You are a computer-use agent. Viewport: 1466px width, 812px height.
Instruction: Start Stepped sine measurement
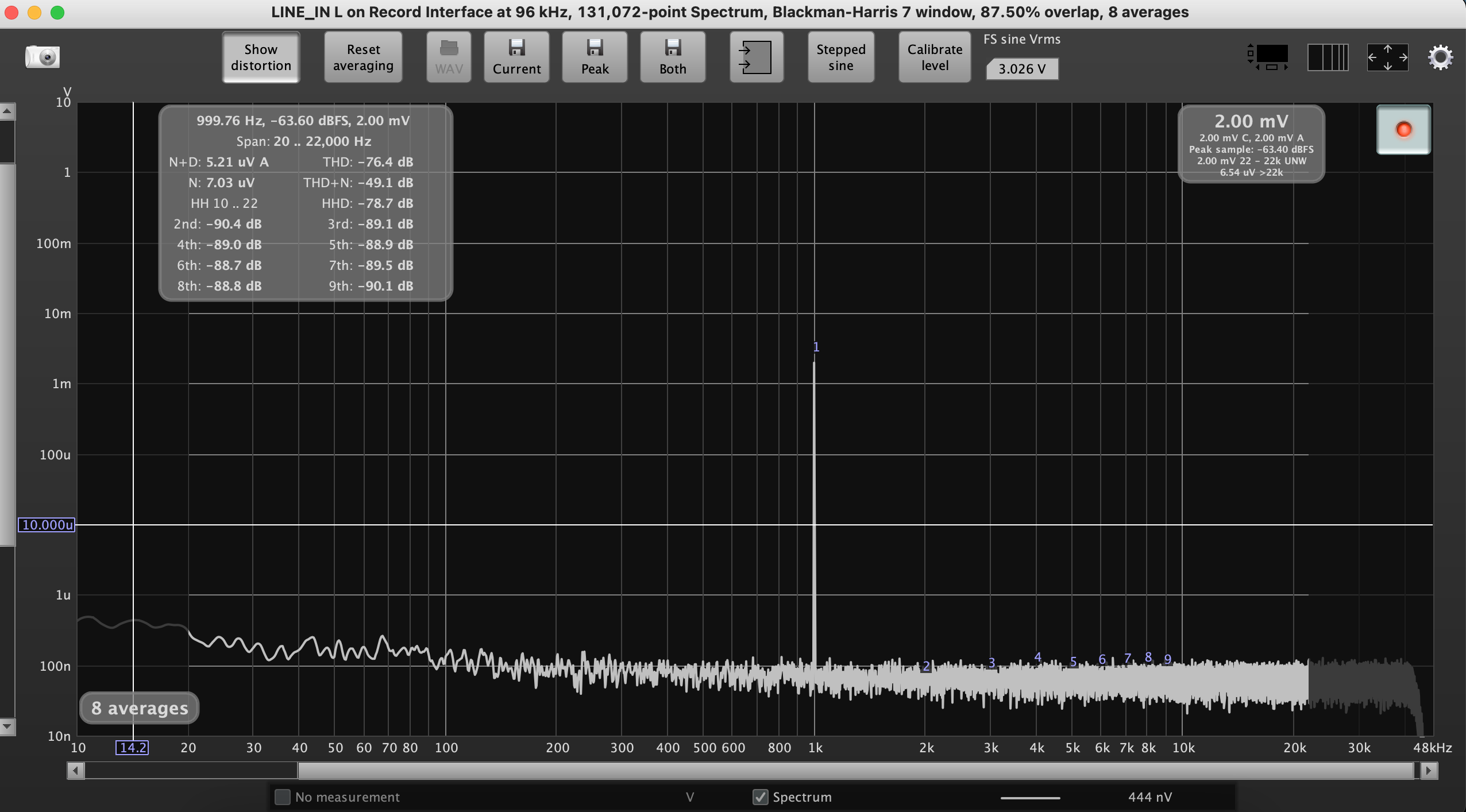(841, 57)
